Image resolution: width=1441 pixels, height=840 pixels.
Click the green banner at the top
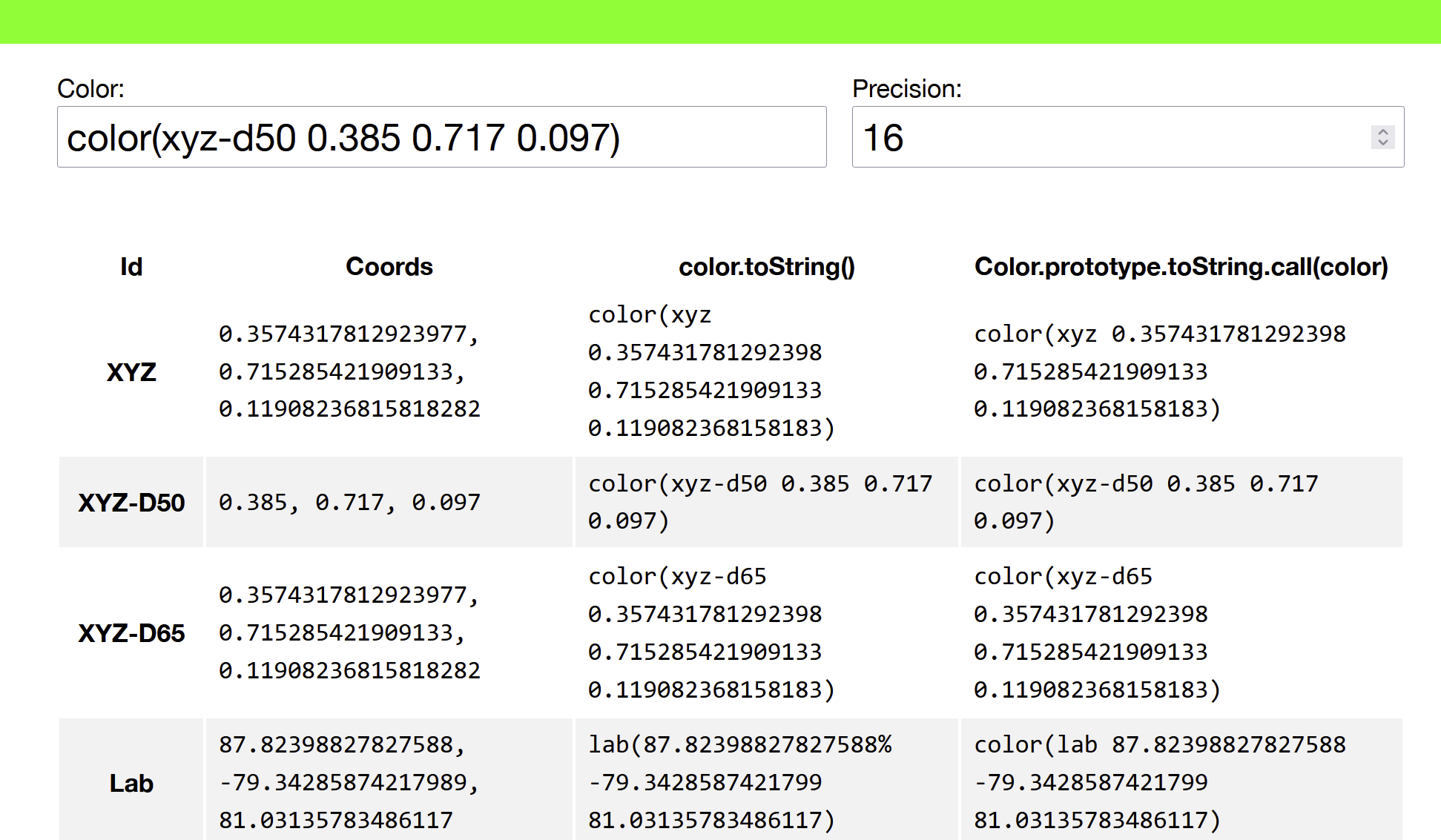(x=720, y=22)
